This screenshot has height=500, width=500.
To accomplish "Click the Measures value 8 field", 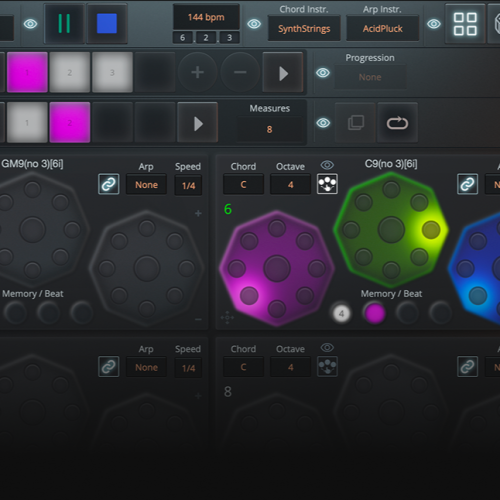I will 269,129.
